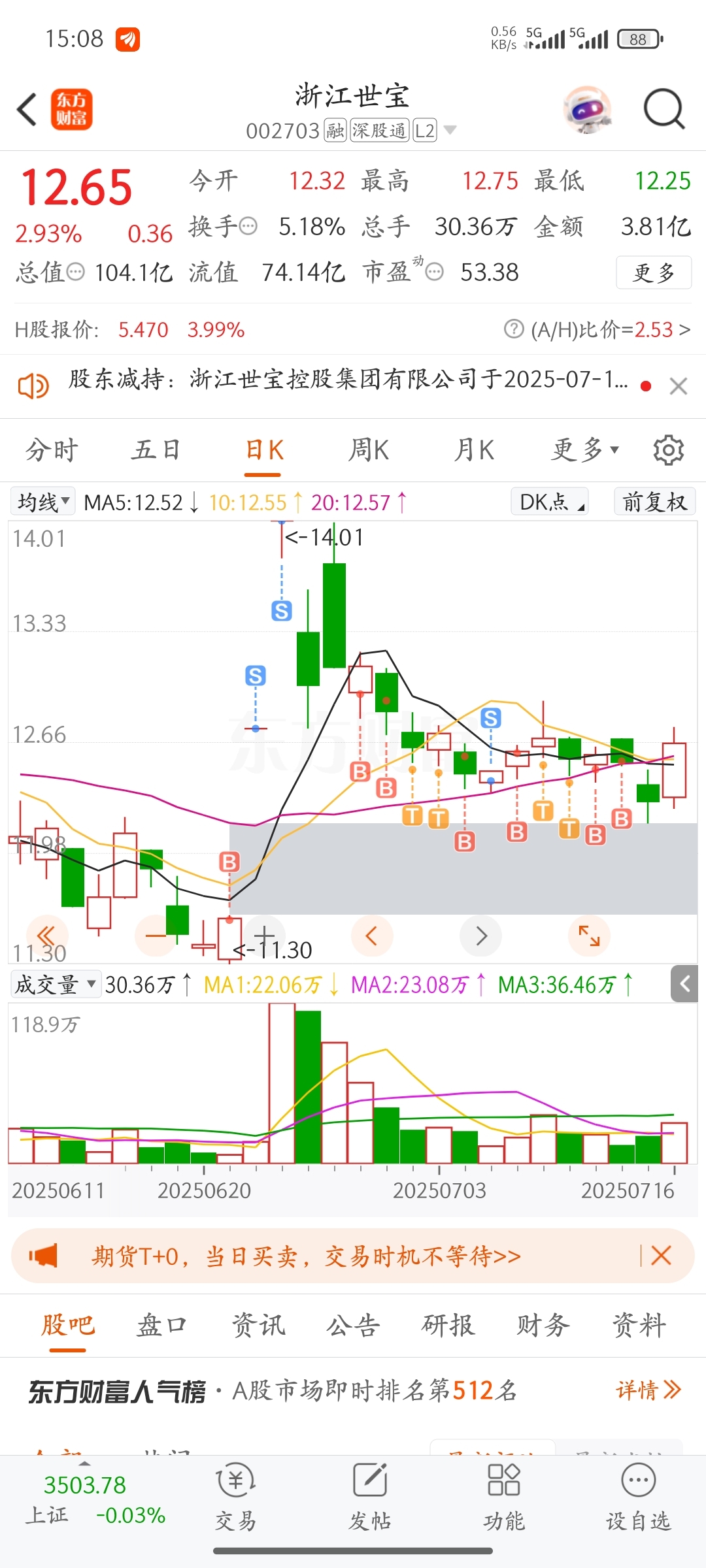Viewport: 706px width, 1568px height.
Task: Toggle the 前复权 adjustment option
Action: (654, 502)
